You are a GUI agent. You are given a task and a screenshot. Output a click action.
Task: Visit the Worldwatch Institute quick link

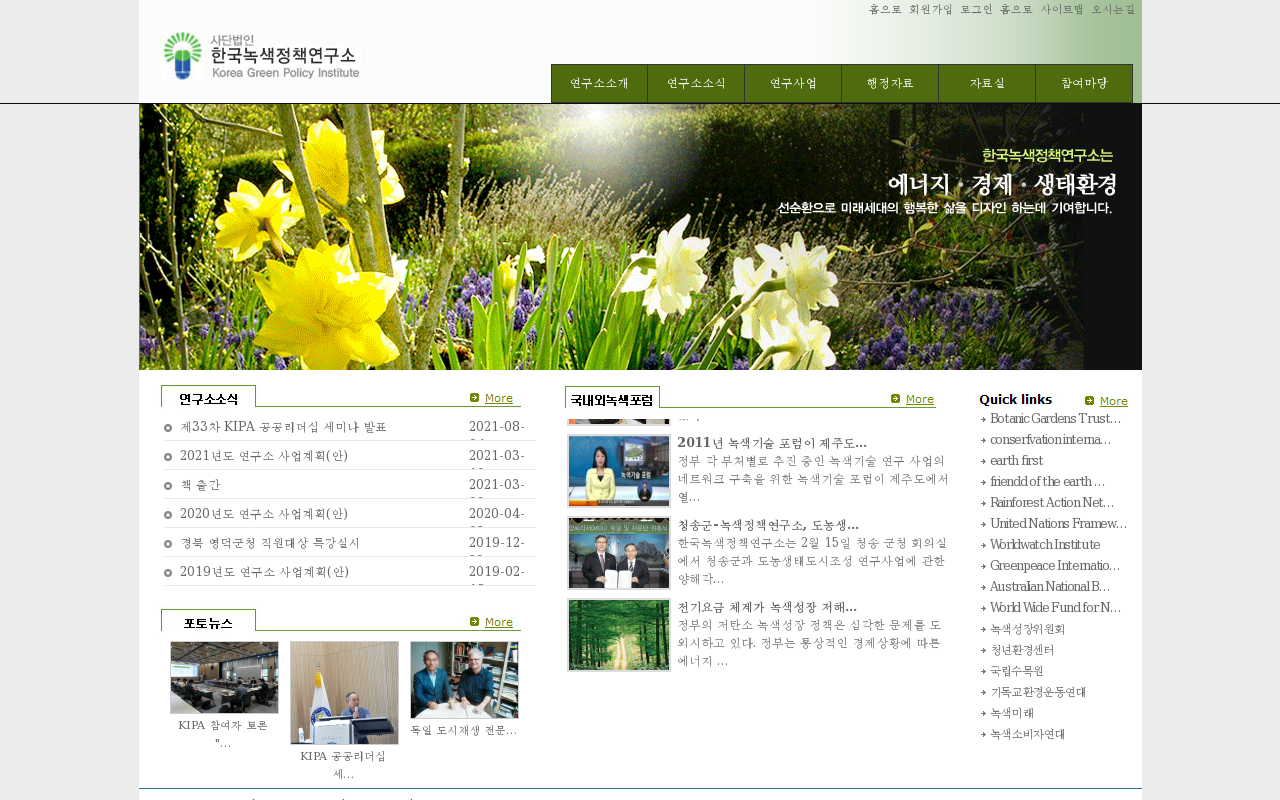[1044, 545]
